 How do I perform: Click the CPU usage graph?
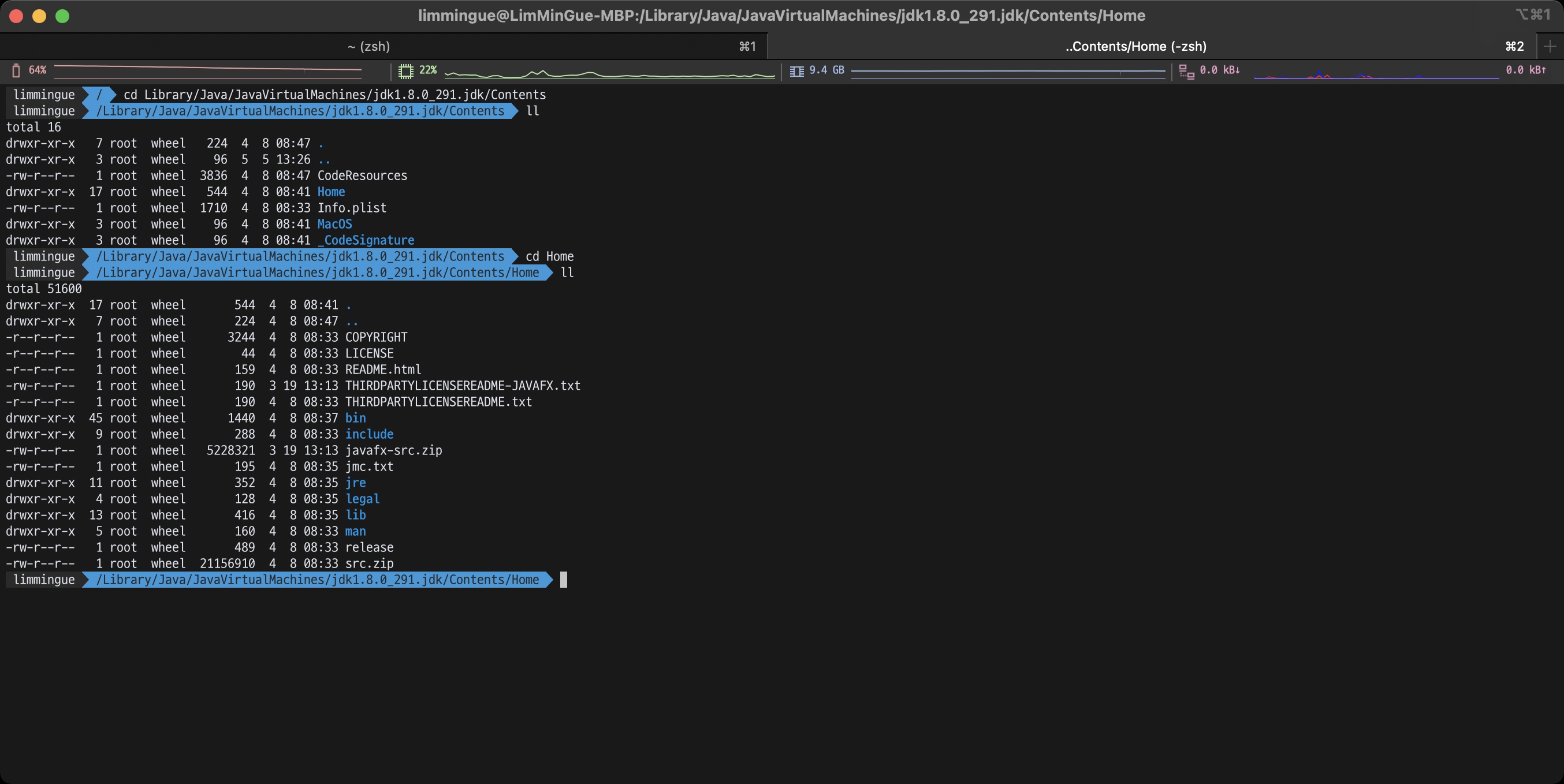609,74
